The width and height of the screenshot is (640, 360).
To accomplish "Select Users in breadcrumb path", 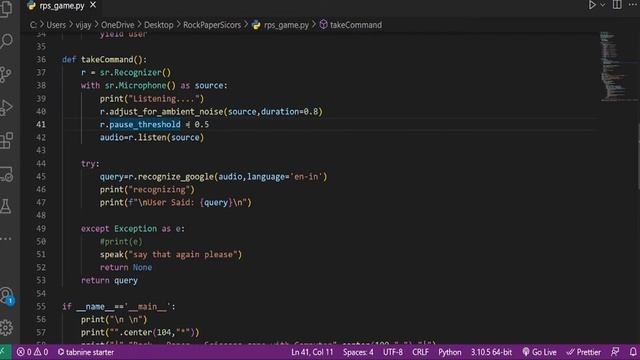I will pos(56,25).
